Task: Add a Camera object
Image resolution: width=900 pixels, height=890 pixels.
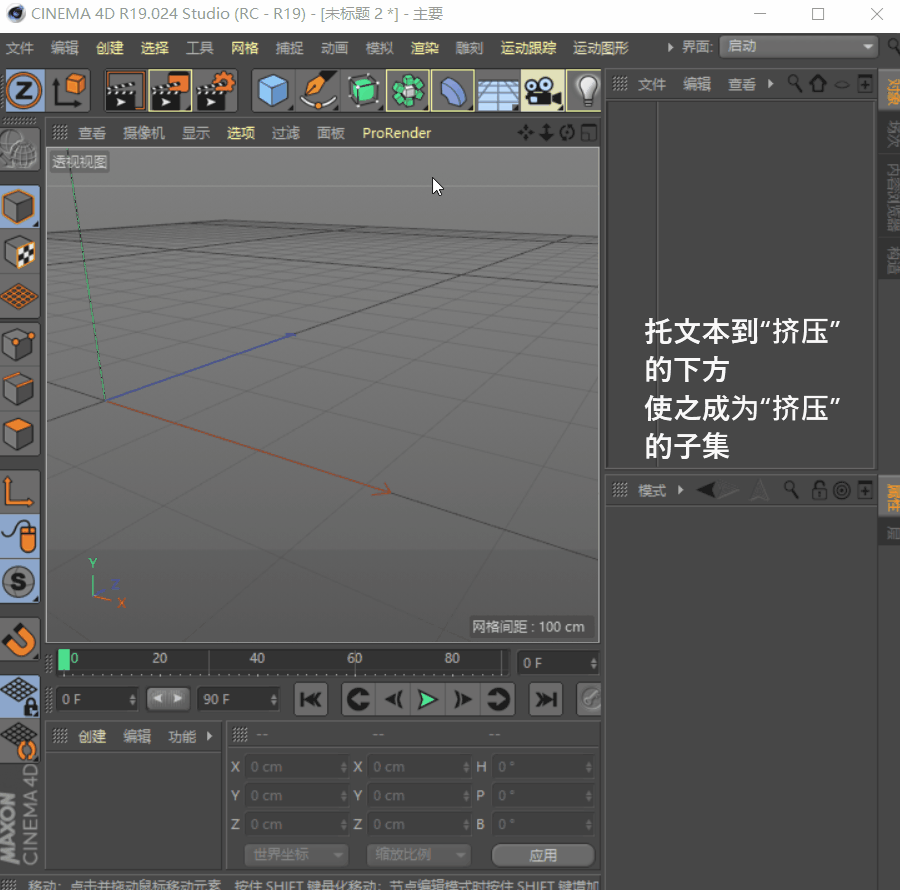Action: point(542,90)
